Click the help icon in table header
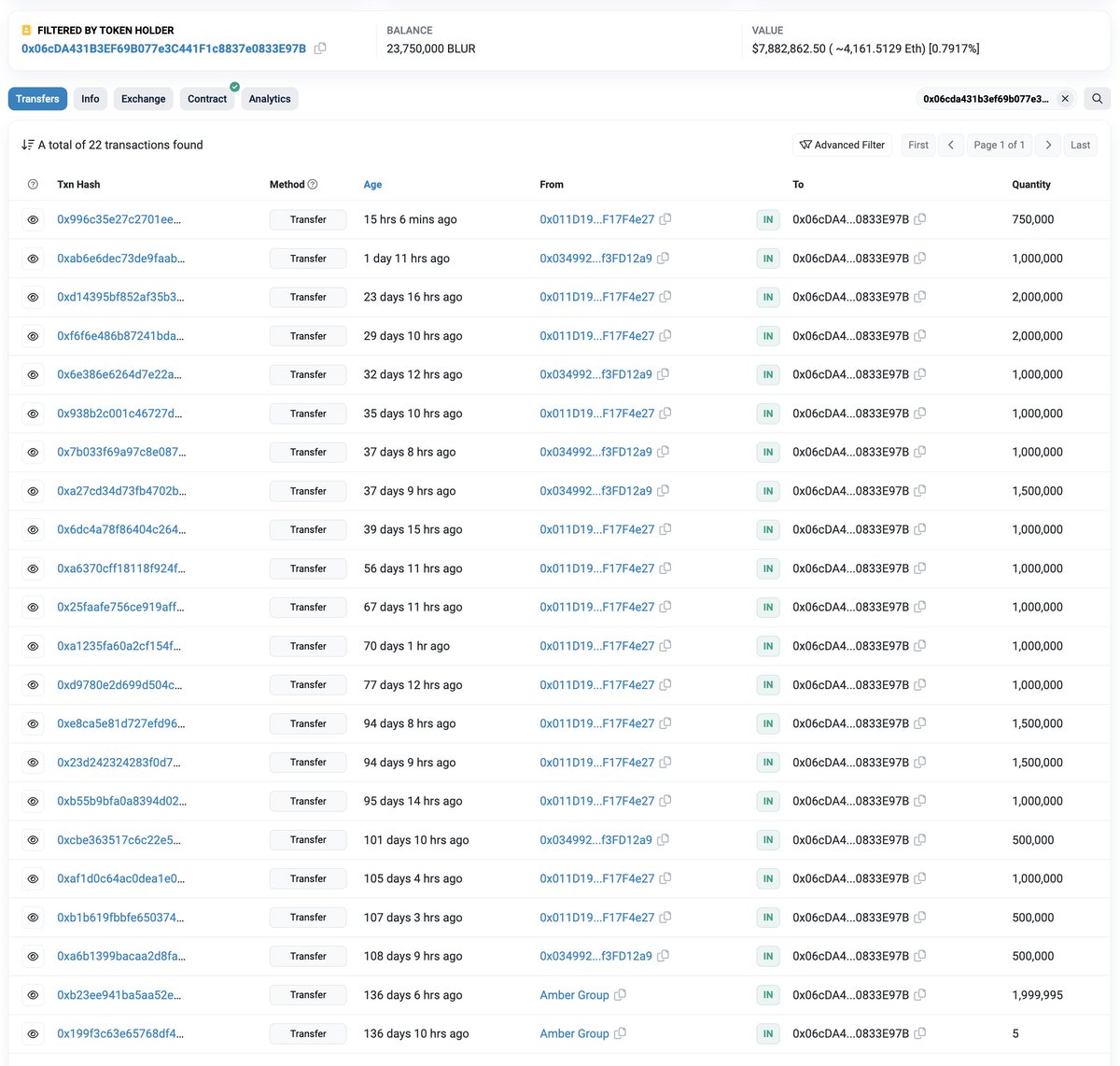Image resolution: width=1120 pixels, height=1066 pixels. point(33,185)
